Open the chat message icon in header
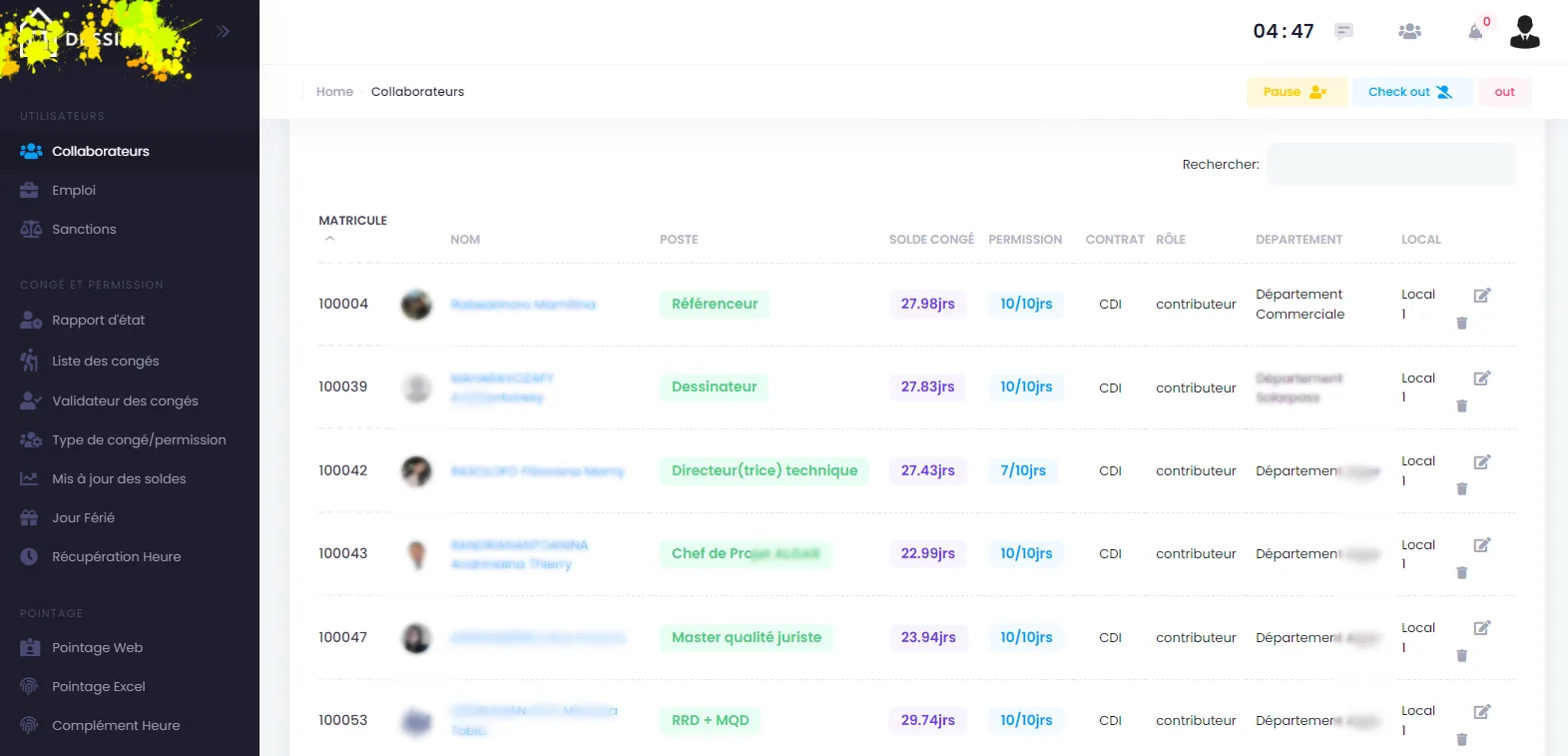Viewport: 1568px width, 756px height. point(1344,32)
